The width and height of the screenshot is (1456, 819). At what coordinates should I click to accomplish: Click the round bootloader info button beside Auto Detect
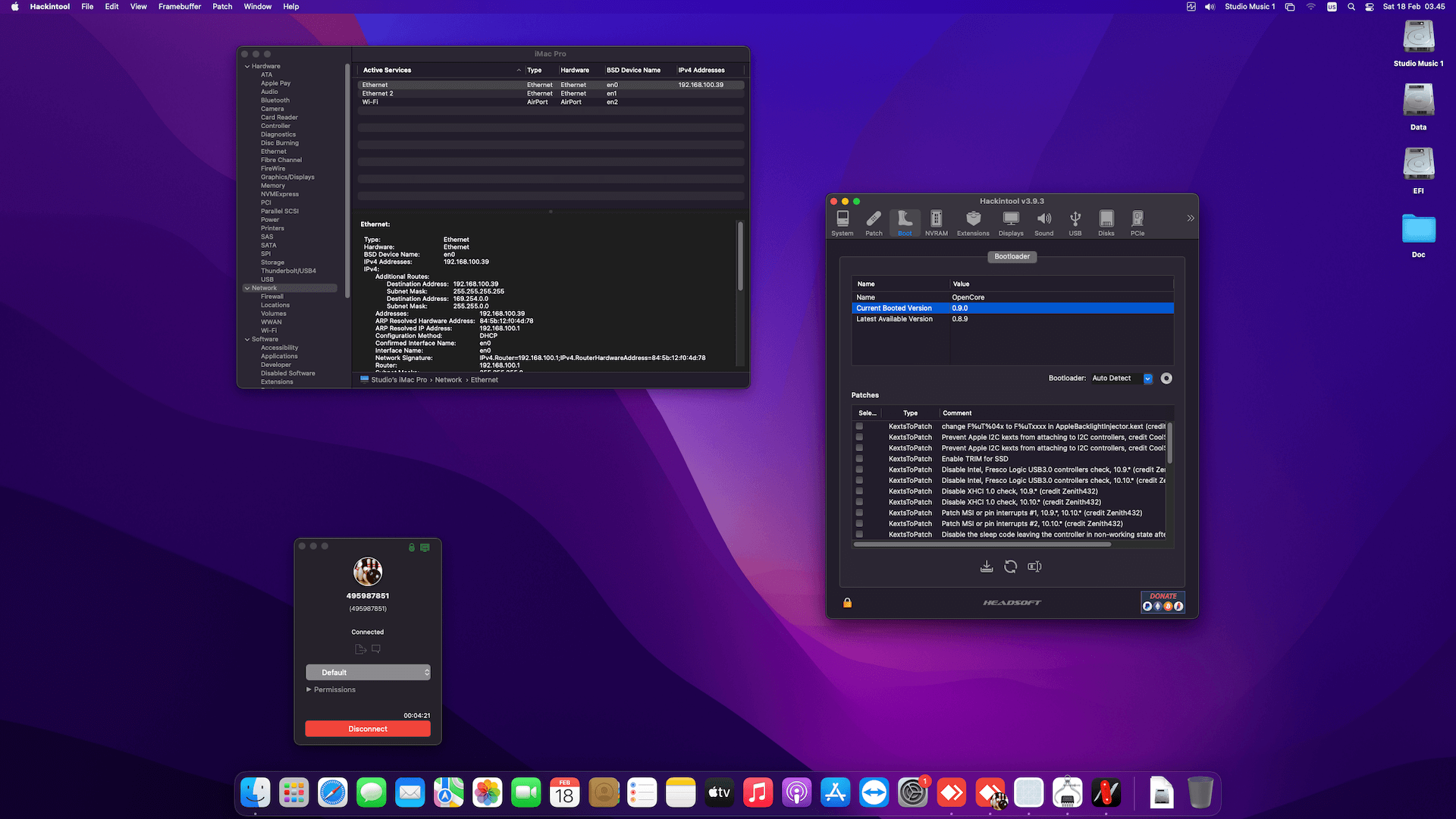(x=1166, y=378)
